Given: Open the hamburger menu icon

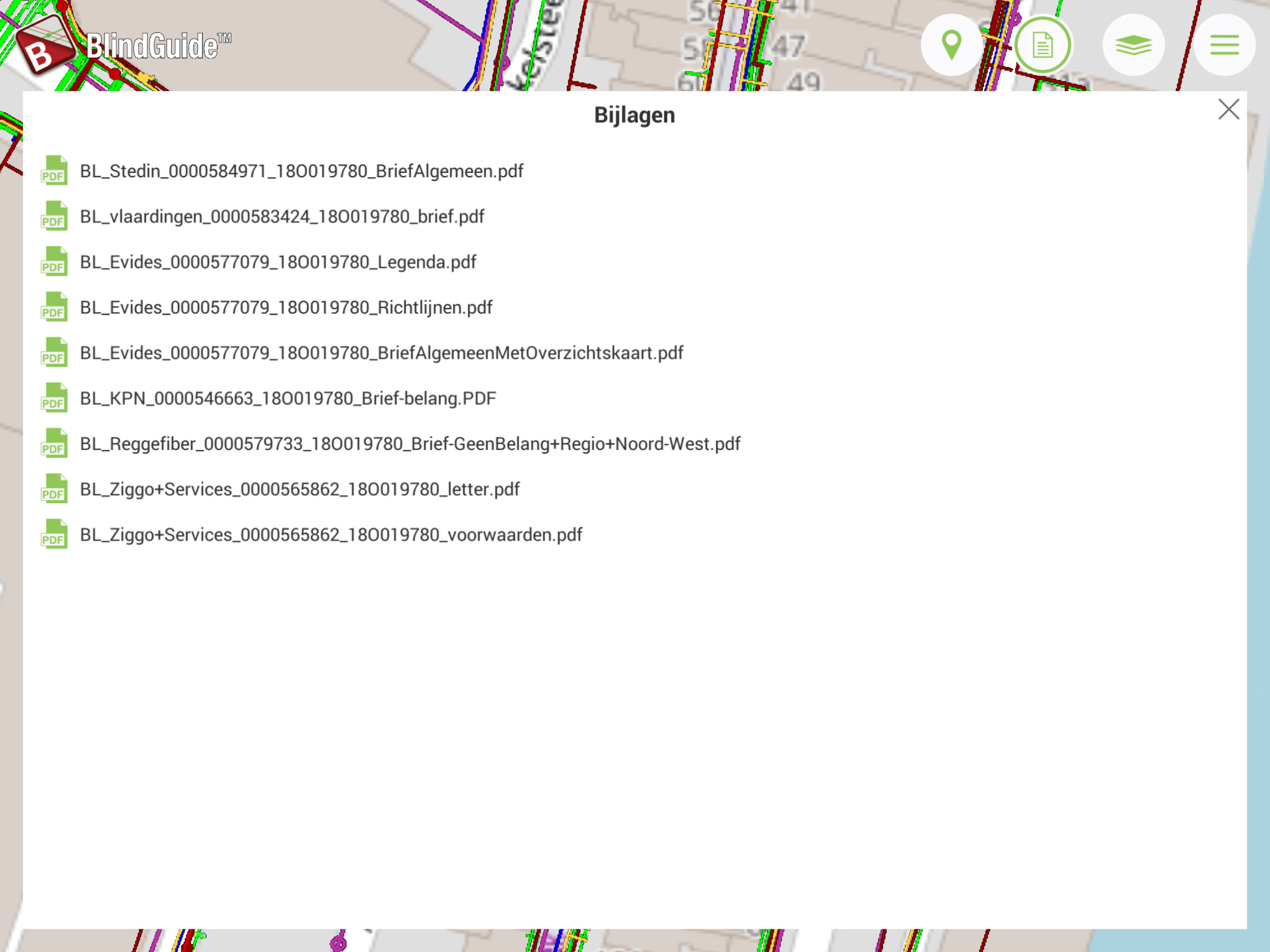Looking at the screenshot, I should click(x=1224, y=45).
